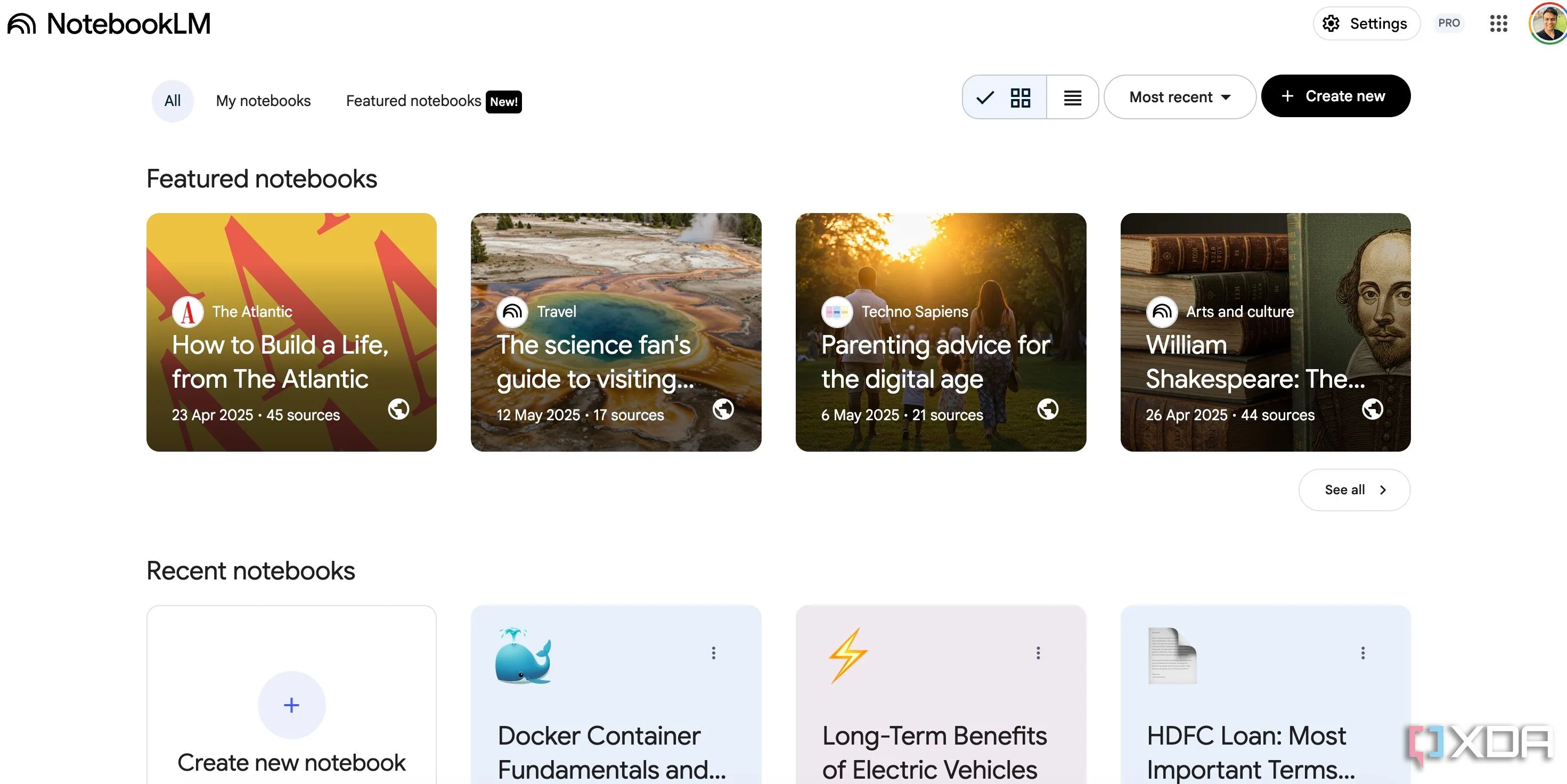Screen dimensions: 1567x784
Task: Open the Most recent sort dropdown
Action: (x=1179, y=97)
